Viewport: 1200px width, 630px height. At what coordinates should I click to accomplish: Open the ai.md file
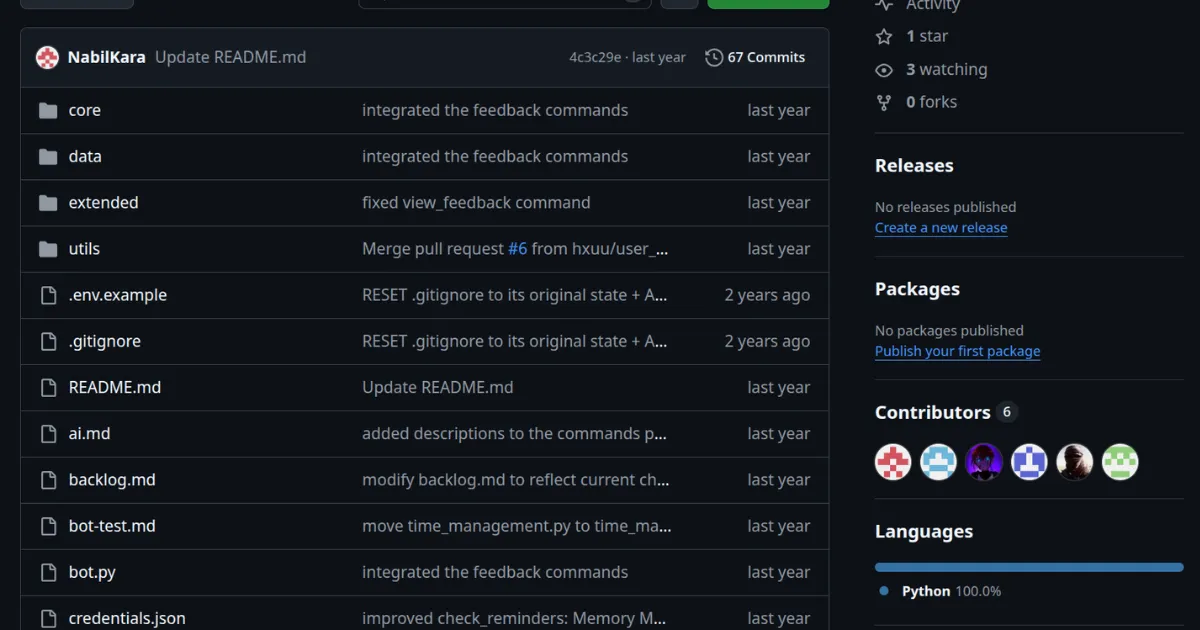[89, 434]
